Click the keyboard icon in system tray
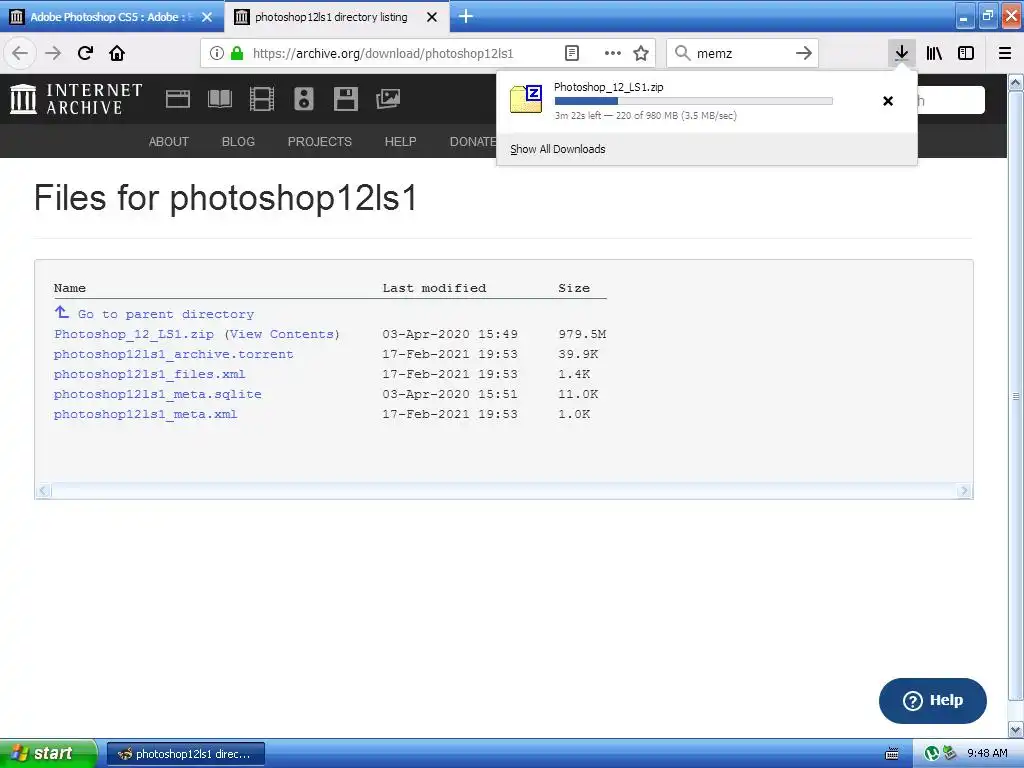This screenshot has width=1024, height=768. coord(891,754)
